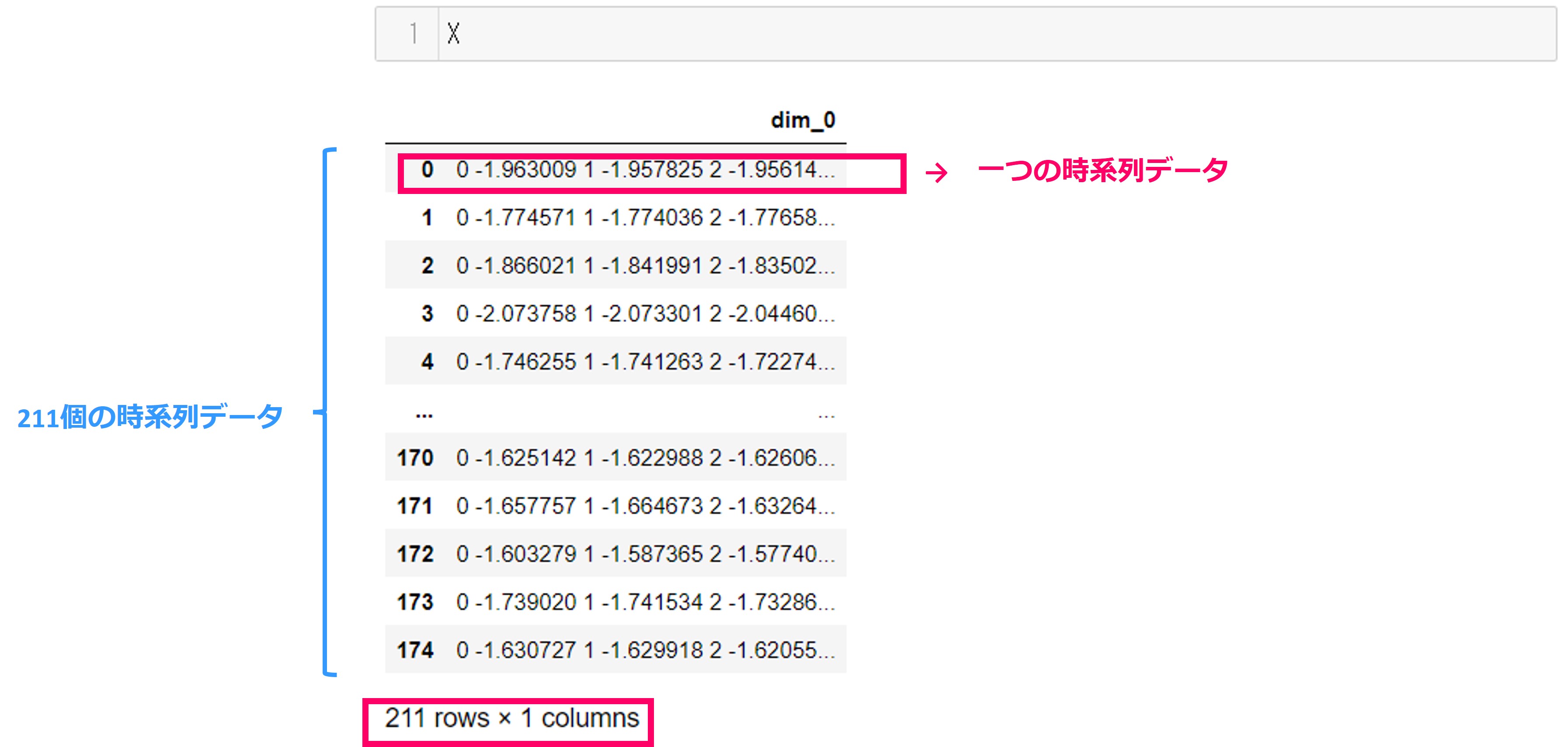The image size is (1568, 747).
Task: Click row index 174 label
Action: coord(415,650)
